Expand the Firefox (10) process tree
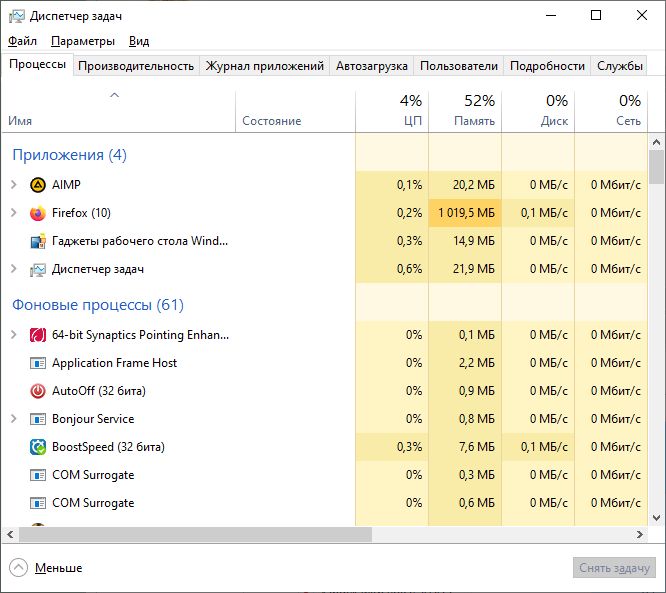 click(x=14, y=212)
